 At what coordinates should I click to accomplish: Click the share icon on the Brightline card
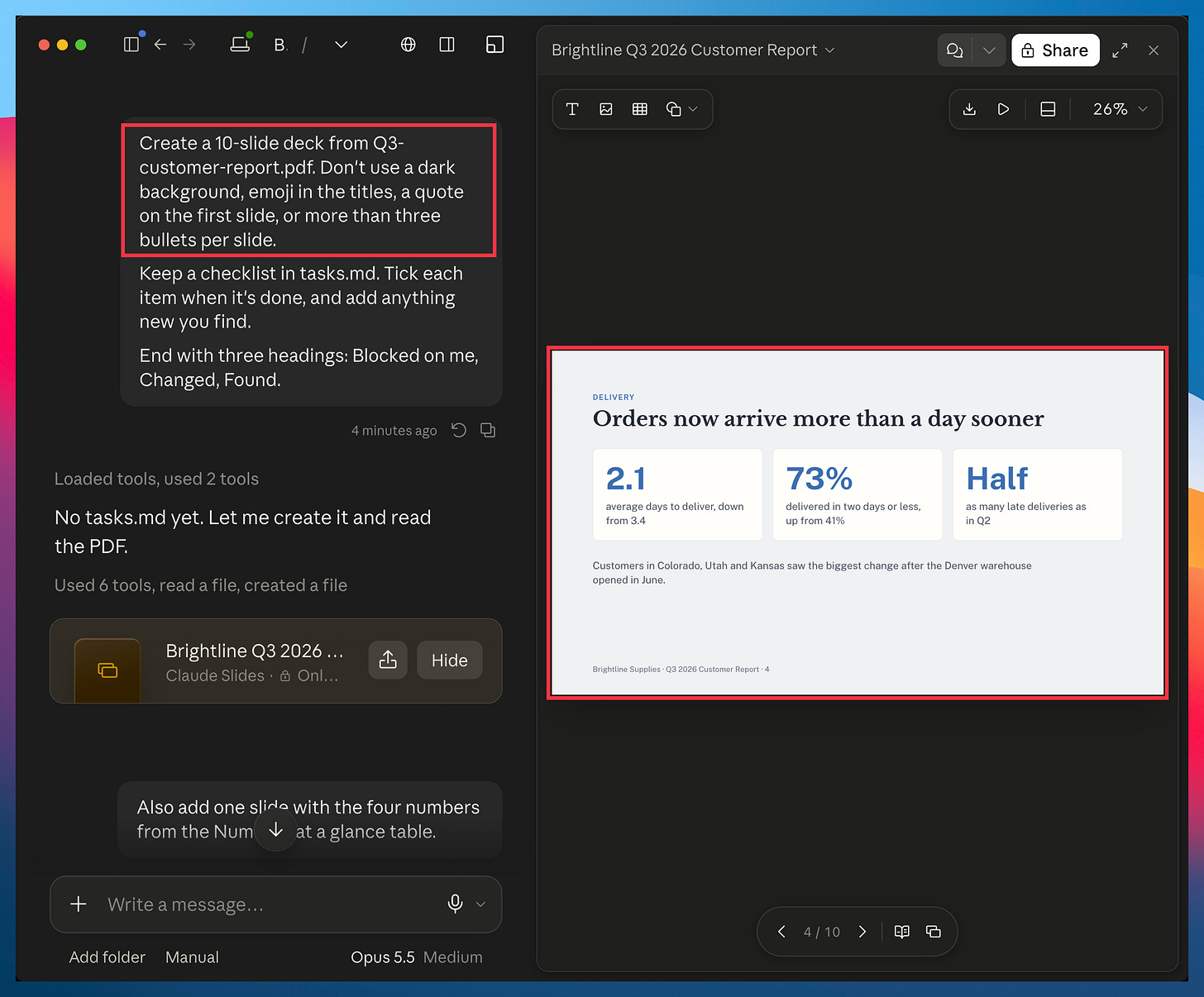pos(388,660)
